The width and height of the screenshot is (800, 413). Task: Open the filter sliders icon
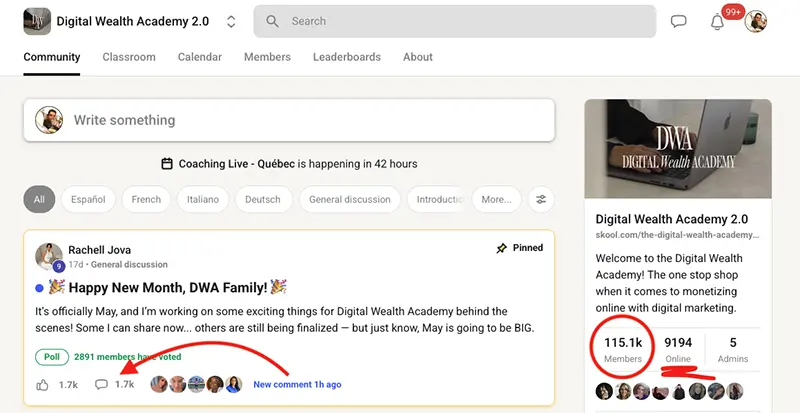pyautogui.click(x=541, y=200)
